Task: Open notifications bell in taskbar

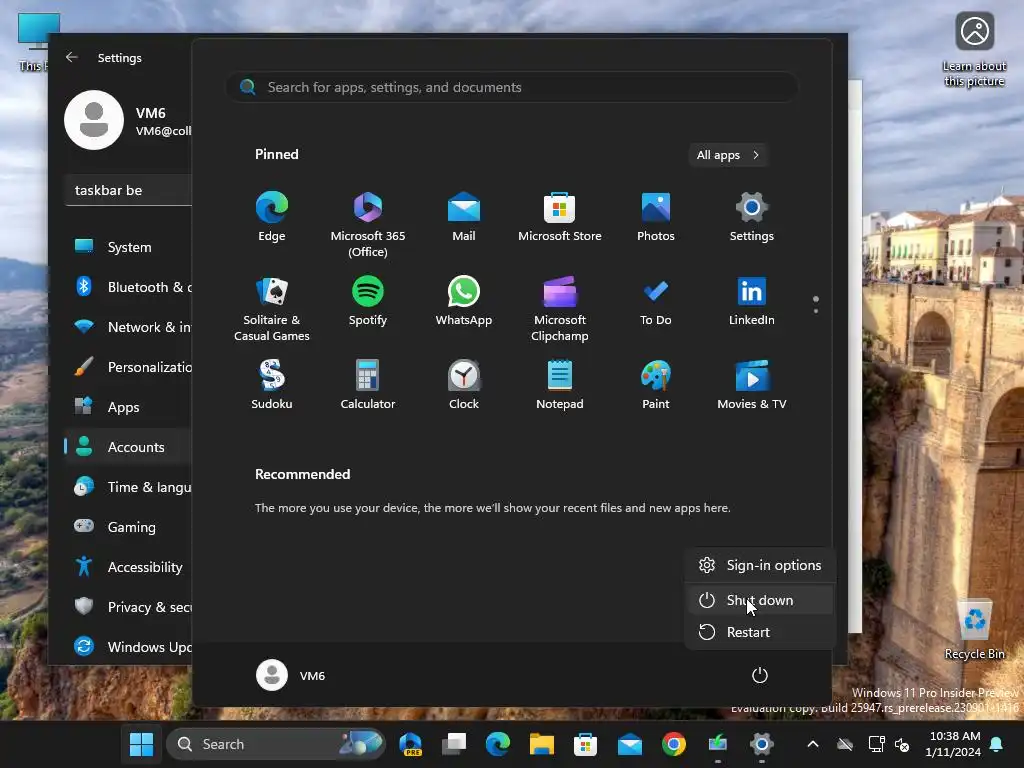Action: click(x=997, y=744)
